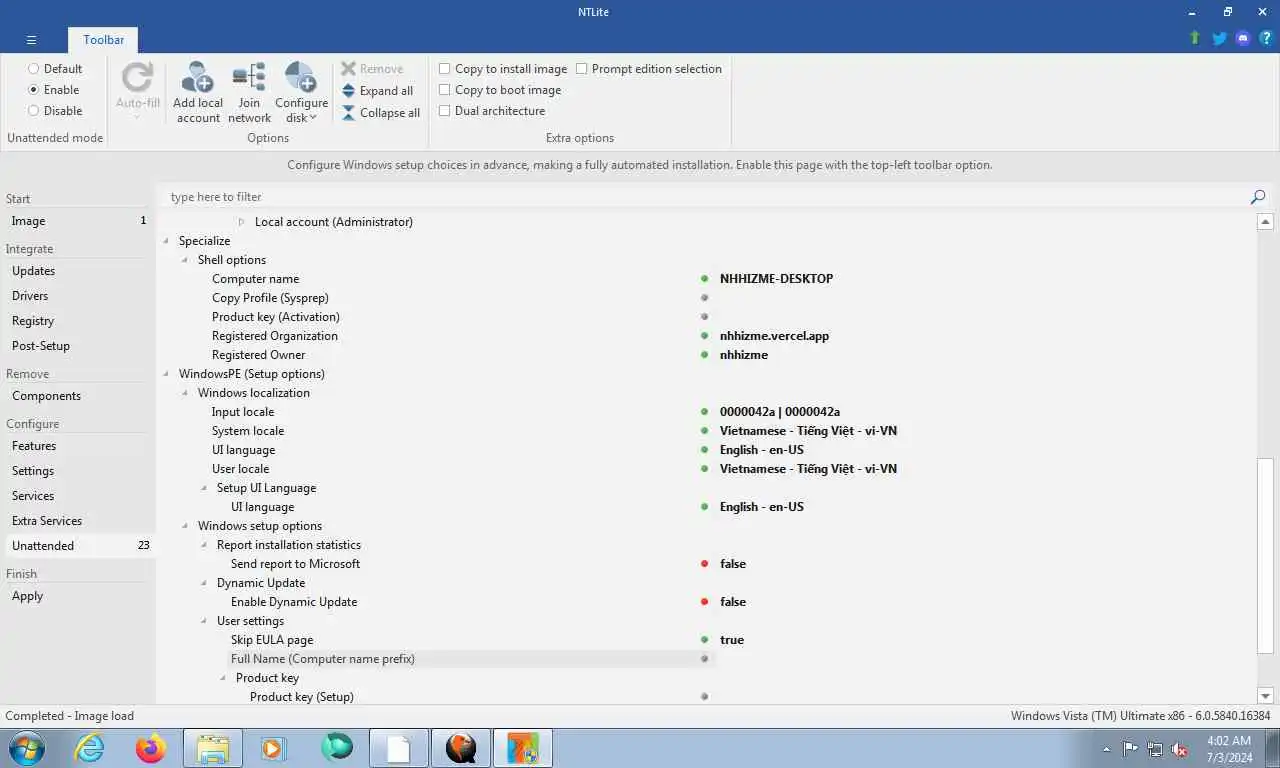
Task: Open the Registry page in sidebar
Action: (x=78, y=321)
